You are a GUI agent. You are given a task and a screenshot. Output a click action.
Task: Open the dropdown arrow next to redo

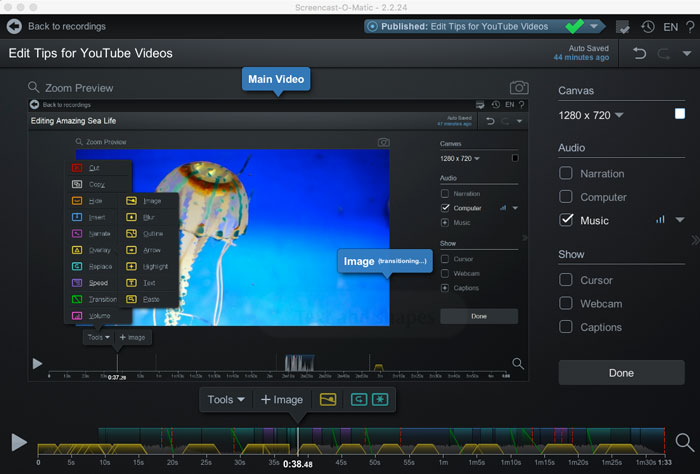pyautogui.click(x=687, y=54)
